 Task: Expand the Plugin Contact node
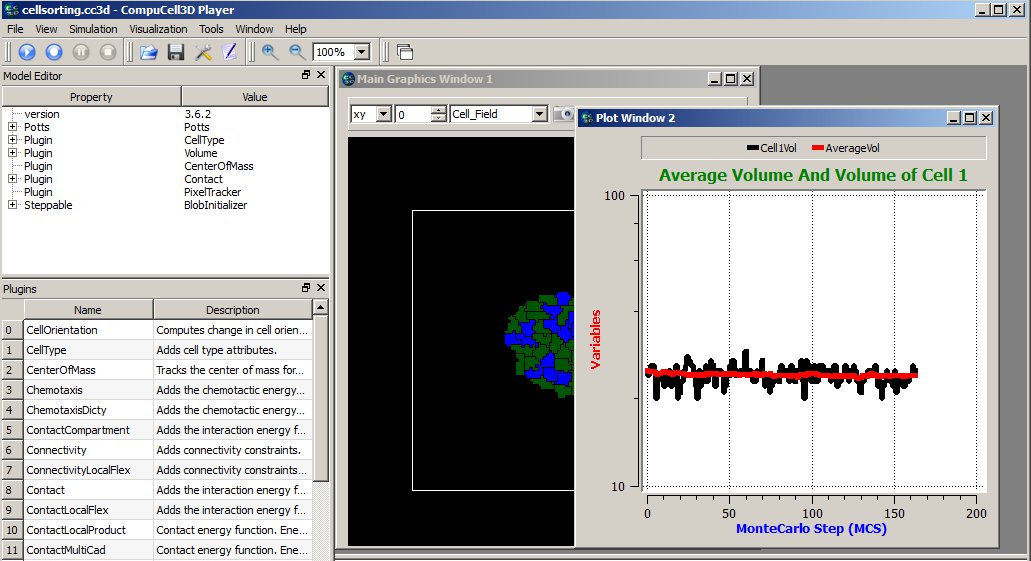12,179
